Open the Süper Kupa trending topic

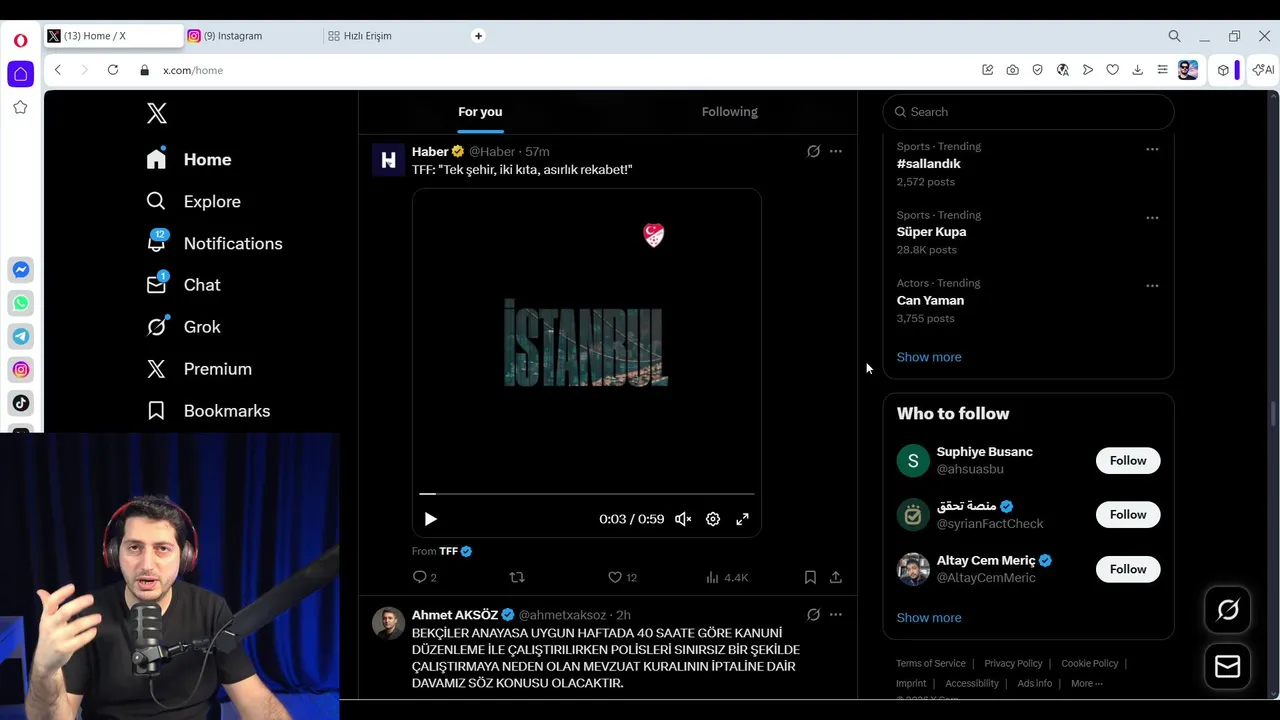click(x=931, y=232)
